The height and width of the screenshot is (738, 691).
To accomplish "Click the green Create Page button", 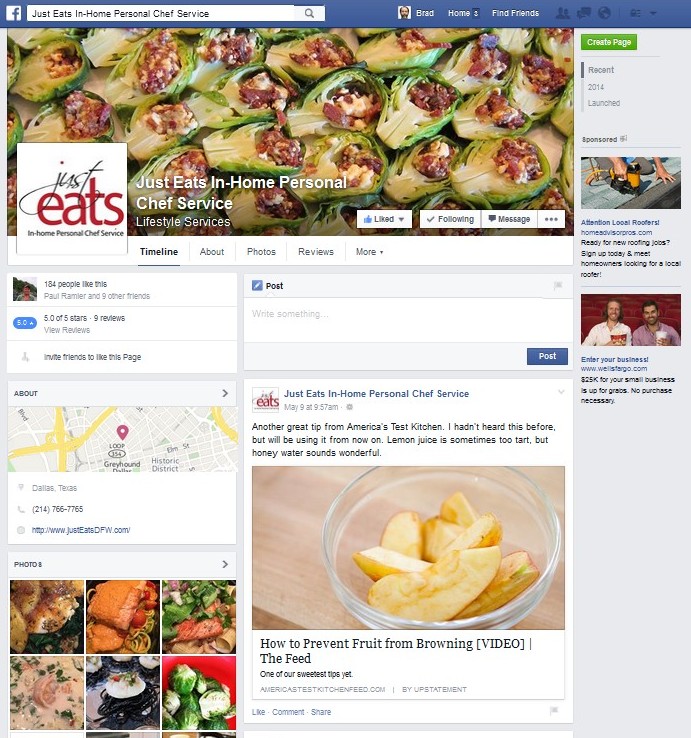I will pyautogui.click(x=609, y=42).
